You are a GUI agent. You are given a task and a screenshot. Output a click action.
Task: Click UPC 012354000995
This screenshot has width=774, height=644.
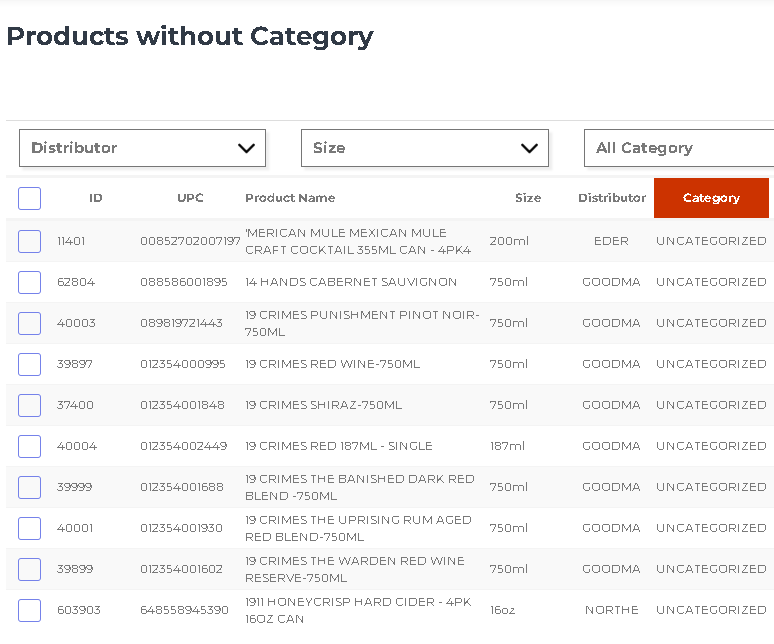[x=183, y=364]
